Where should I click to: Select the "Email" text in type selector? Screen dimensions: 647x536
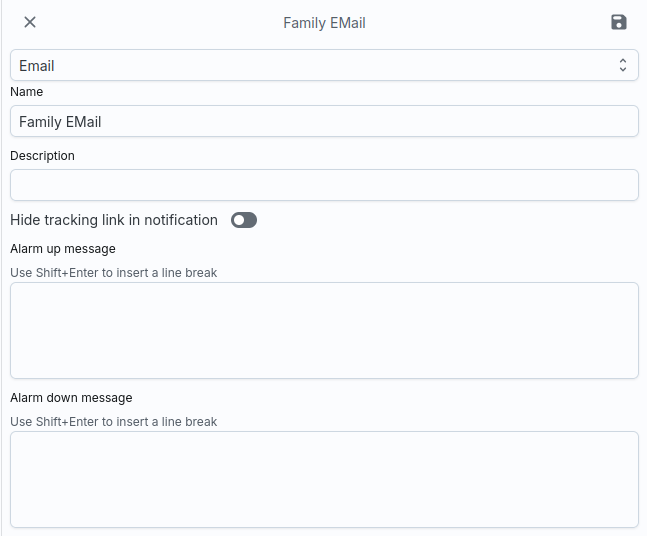point(37,66)
